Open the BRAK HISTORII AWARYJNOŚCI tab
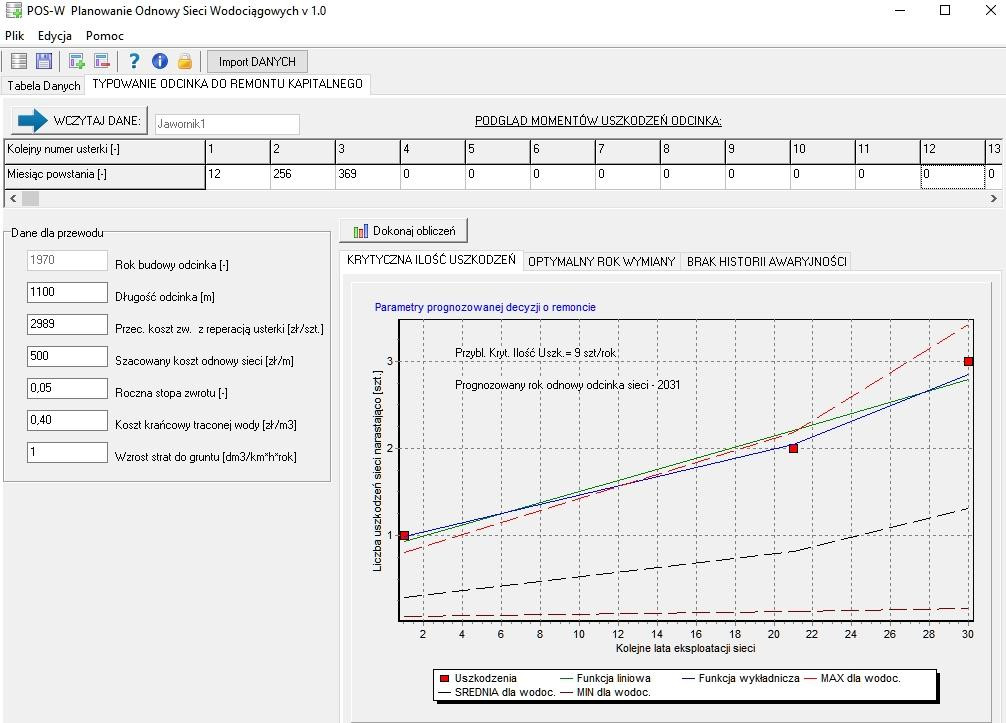Viewport: 1006px width, 723px height. click(767, 262)
